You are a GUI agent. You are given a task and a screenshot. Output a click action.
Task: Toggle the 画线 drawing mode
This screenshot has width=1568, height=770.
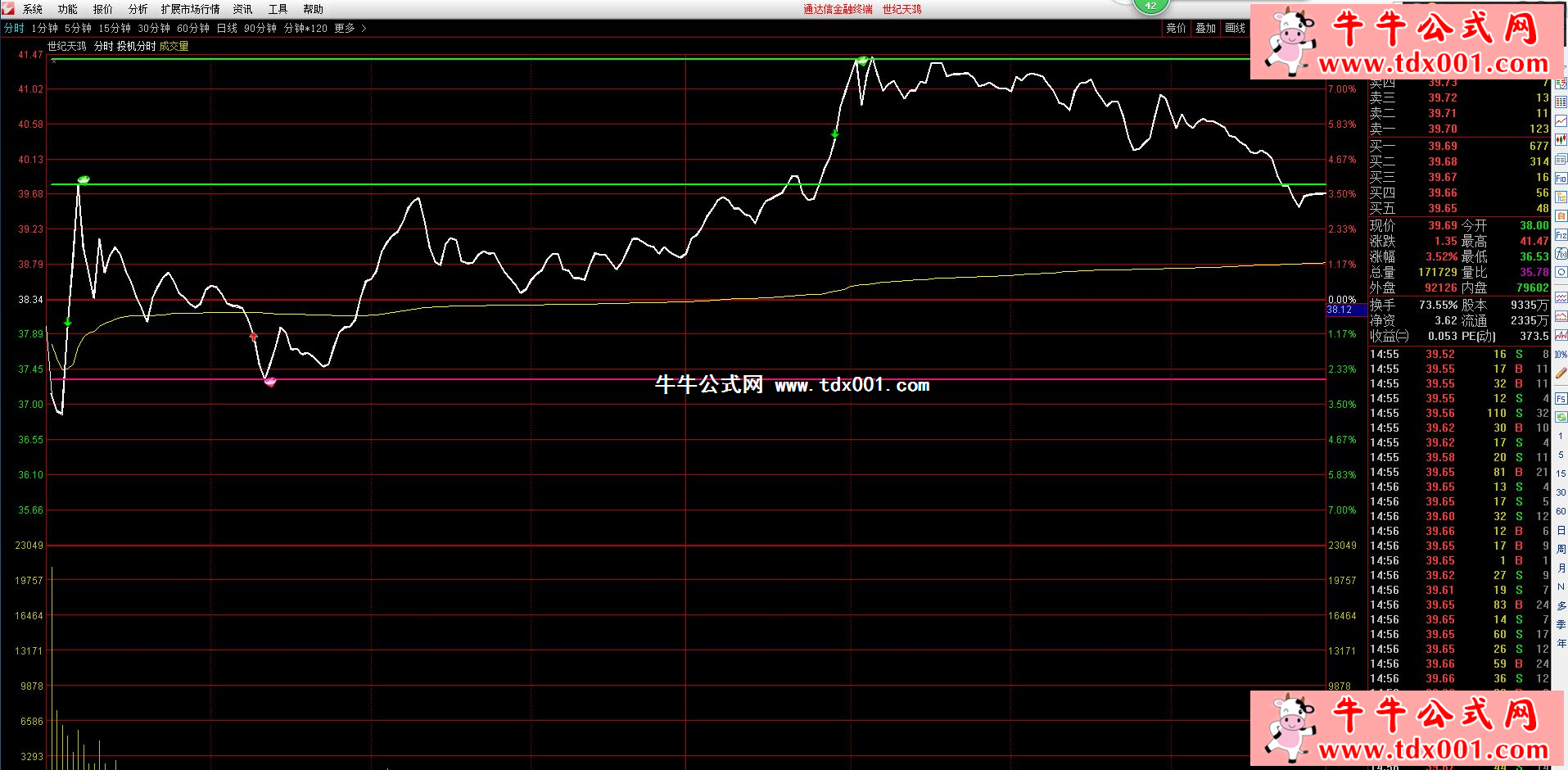[1235, 28]
